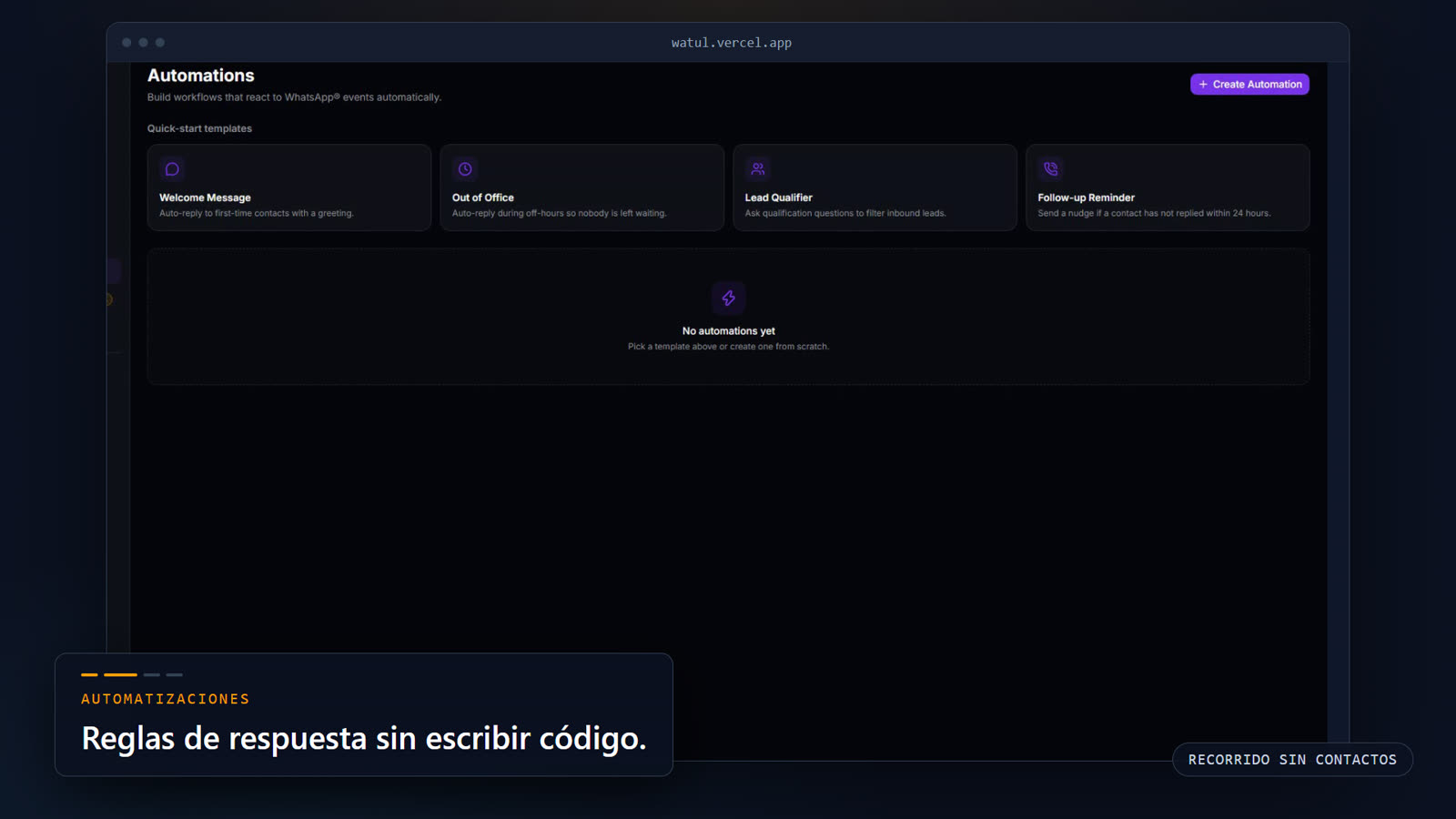Click 'Build workflows that react to WhatsApp events' subtitle
Screen dimensions: 1456x819
[x=294, y=97]
